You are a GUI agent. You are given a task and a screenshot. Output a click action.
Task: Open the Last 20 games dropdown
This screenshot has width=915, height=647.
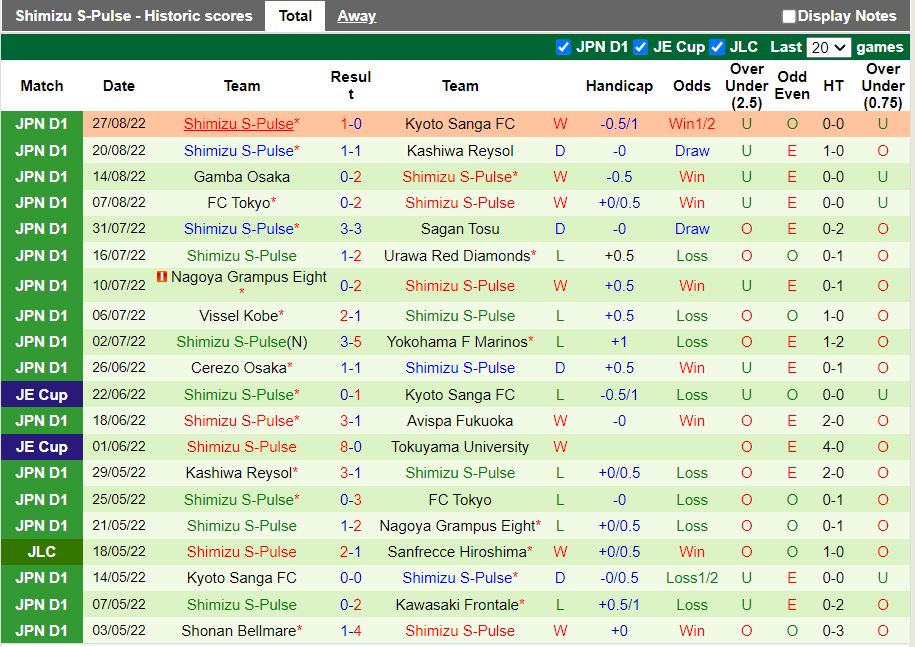829,47
